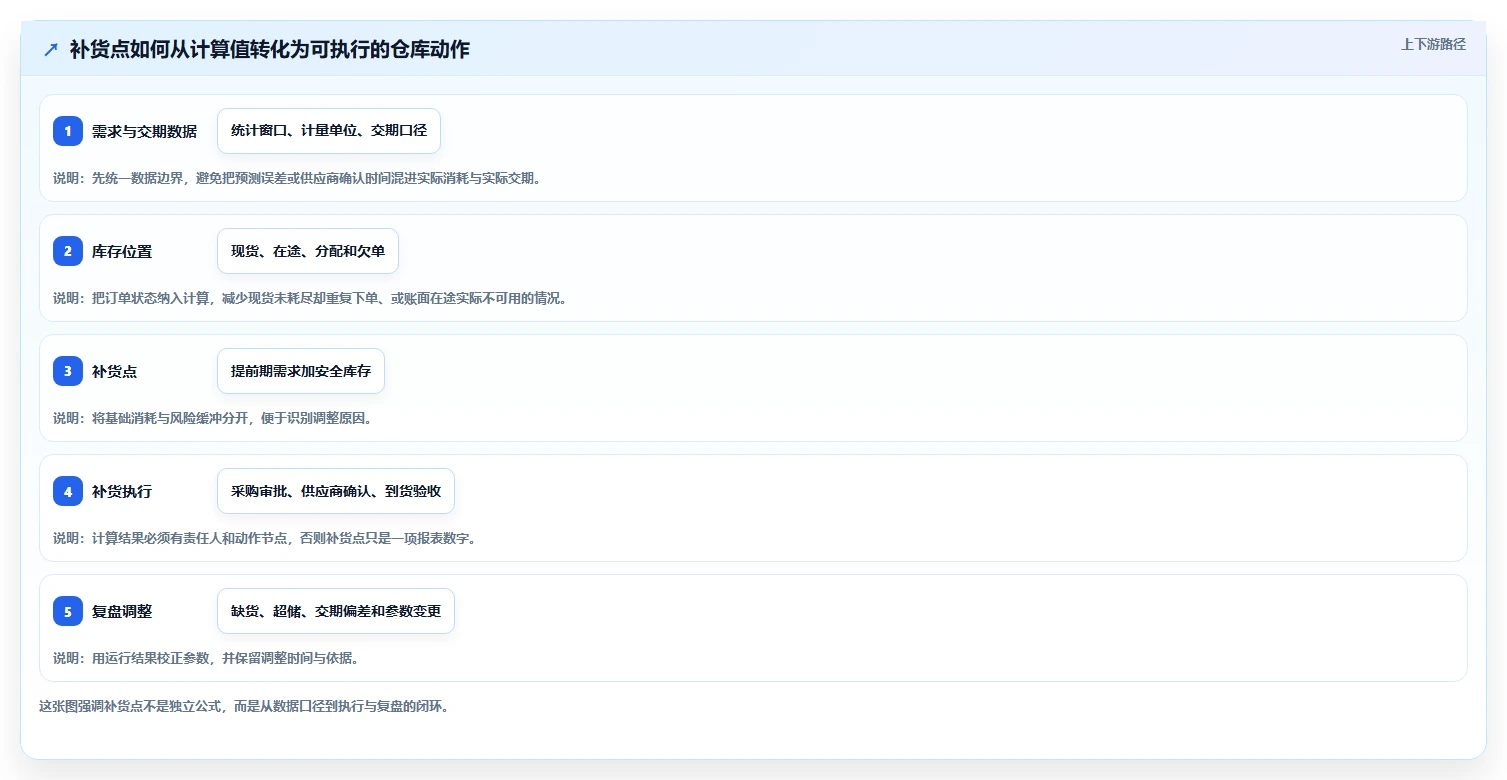Viewport: 1507px width, 780px height.
Task: Select the 提前期需求加安全库存 chip
Action: pos(301,371)
